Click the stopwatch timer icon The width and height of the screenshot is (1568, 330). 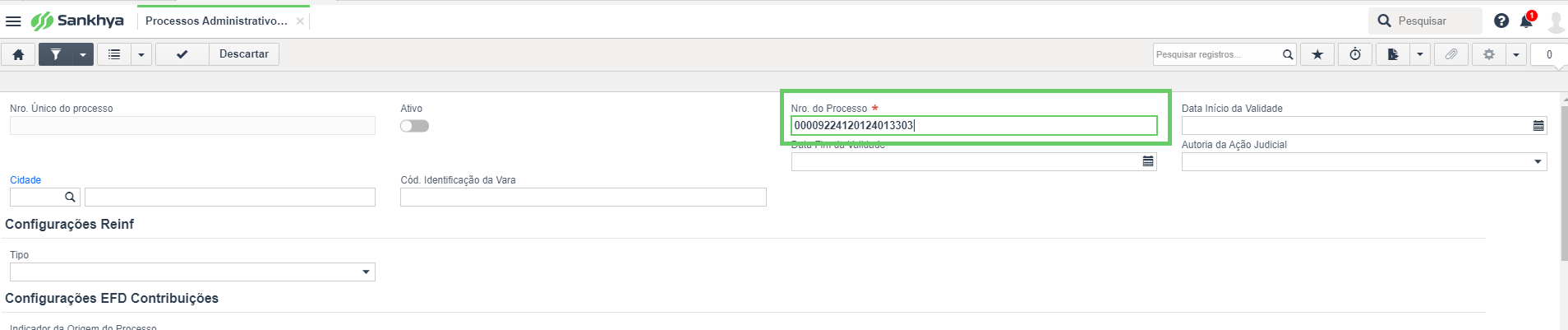point(1355,54)
